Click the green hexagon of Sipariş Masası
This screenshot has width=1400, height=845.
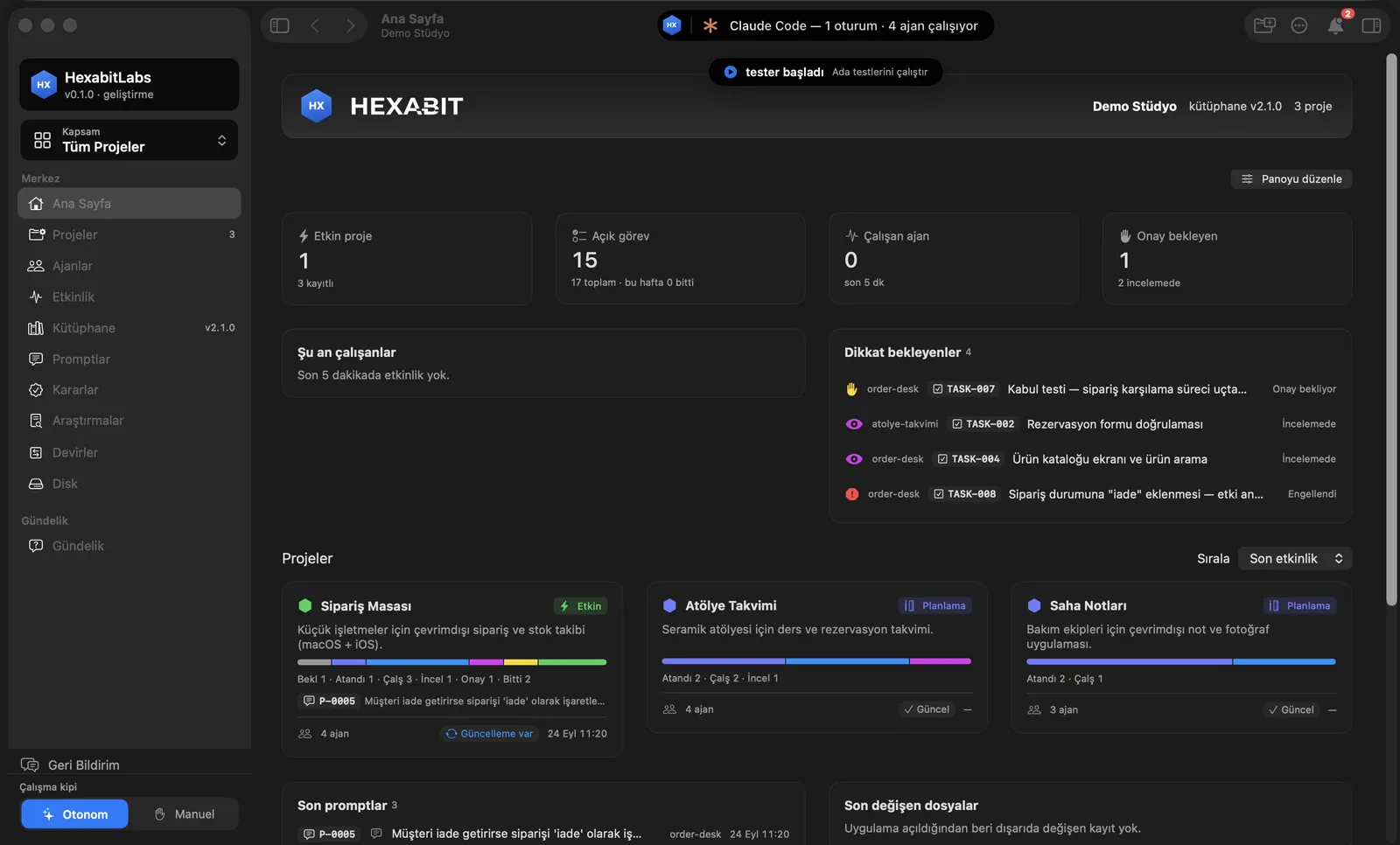click(304, 605)
